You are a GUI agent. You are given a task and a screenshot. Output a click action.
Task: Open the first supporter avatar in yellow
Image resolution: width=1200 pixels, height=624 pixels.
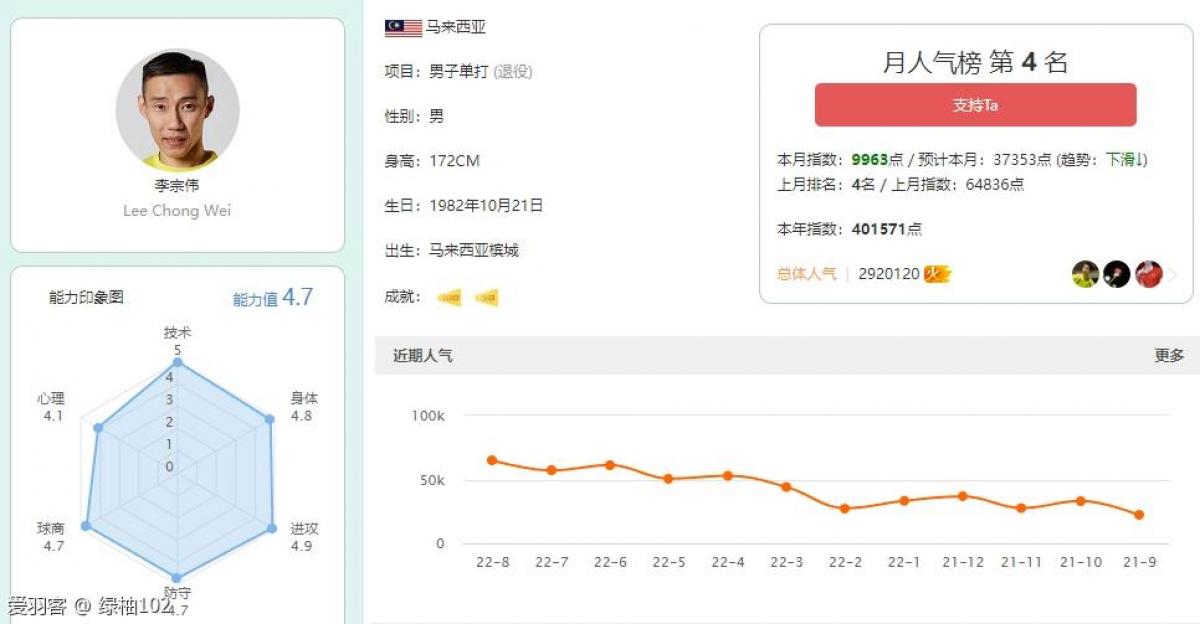click(x=1085, y=274)
